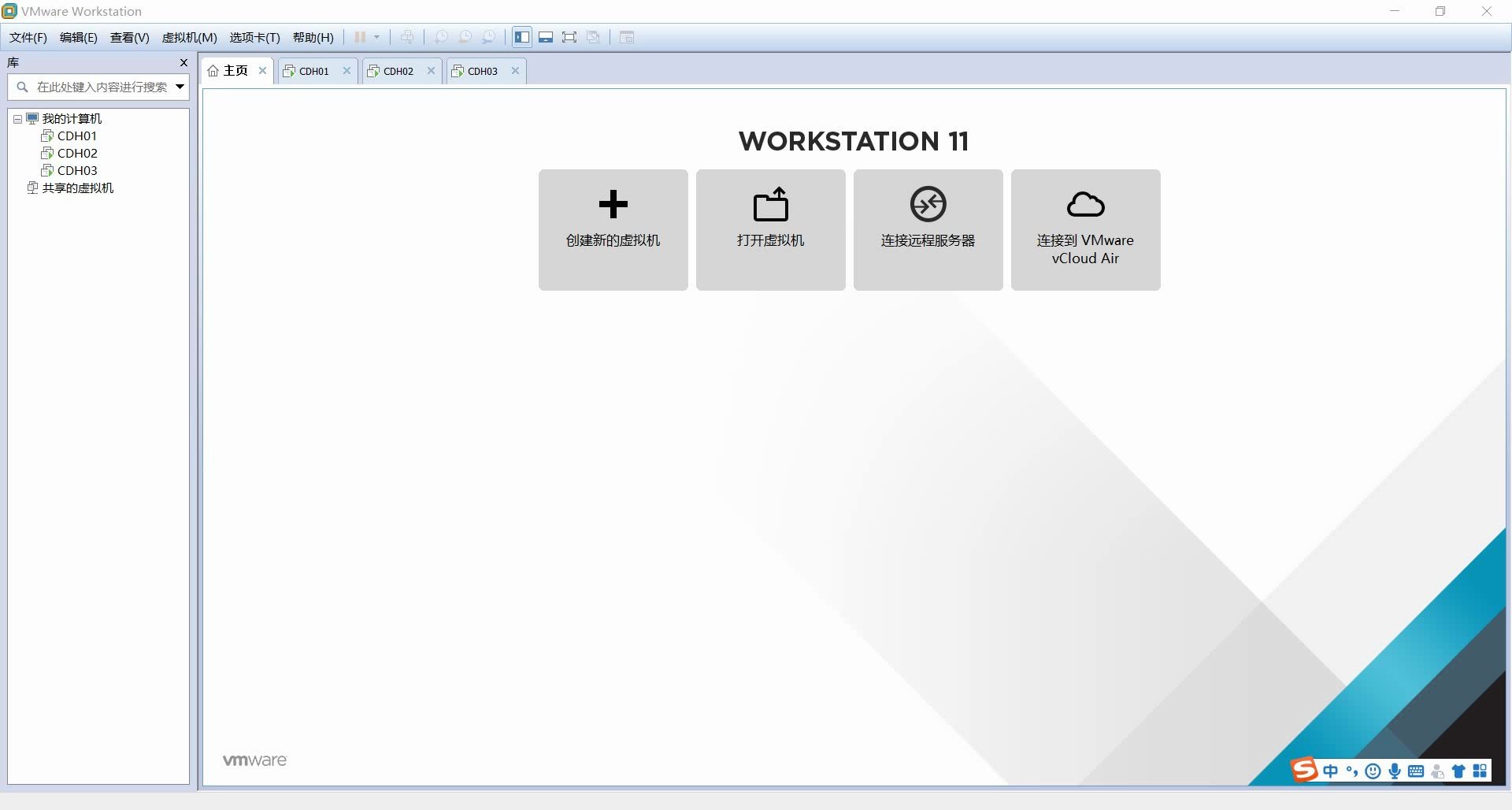This screenshot has height=810, width=1512.
Task: Click the Sogou microphone voice input icon
Action: click(1395, 771)
